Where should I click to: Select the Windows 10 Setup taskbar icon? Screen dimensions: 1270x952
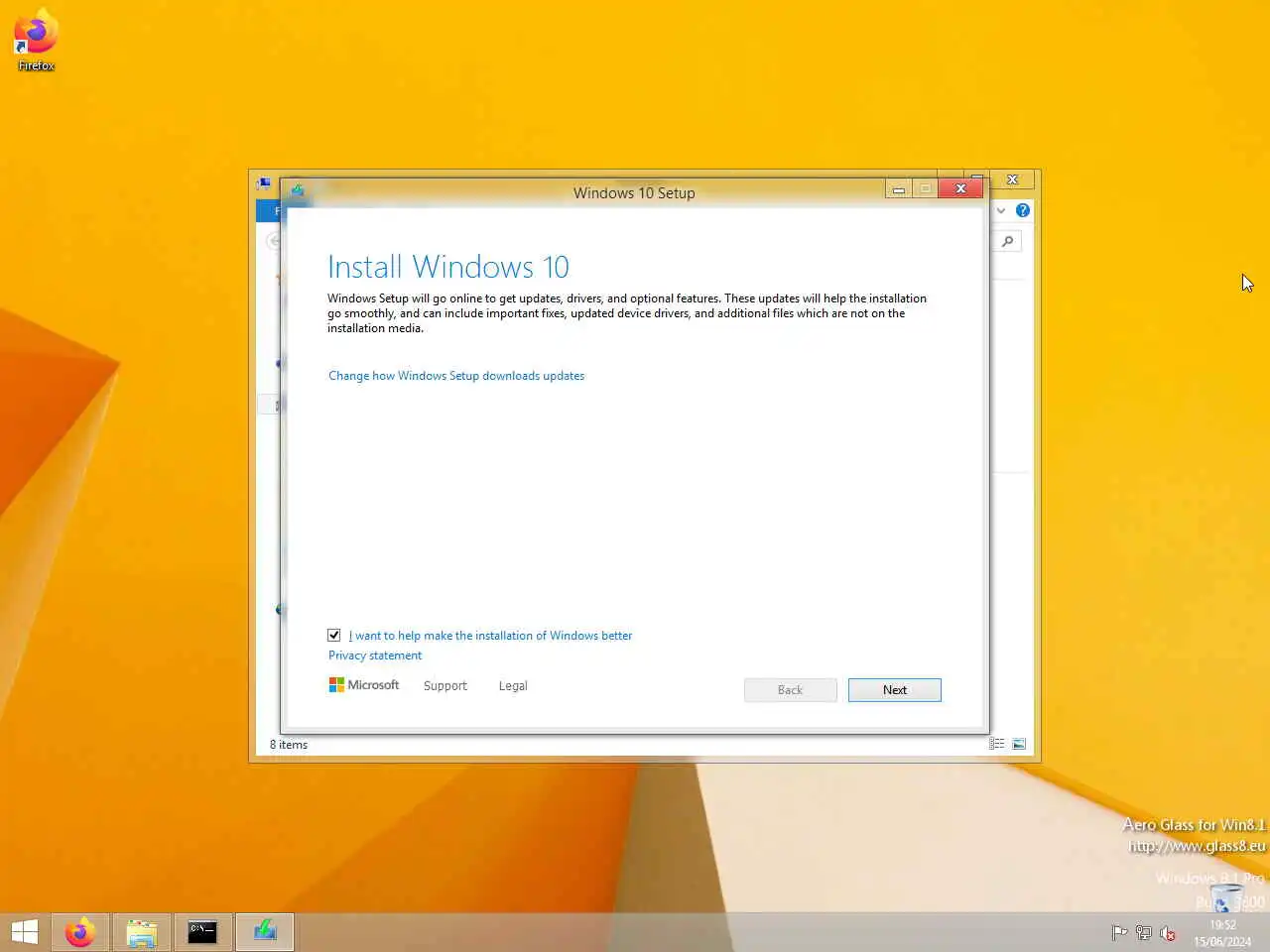265,932
